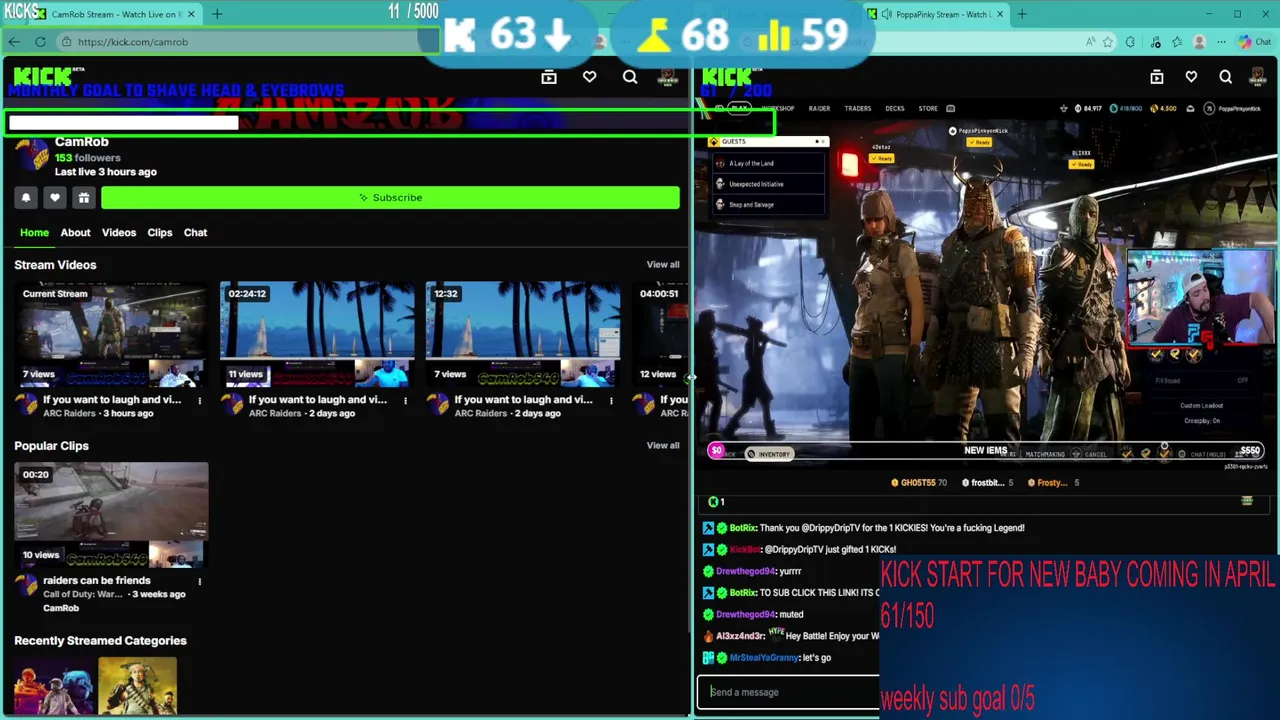The height and width of the screenshot is (720, 1280).
Task: Click the Call of Duty: War... category under the clip
Action: (x=83, y=594)
